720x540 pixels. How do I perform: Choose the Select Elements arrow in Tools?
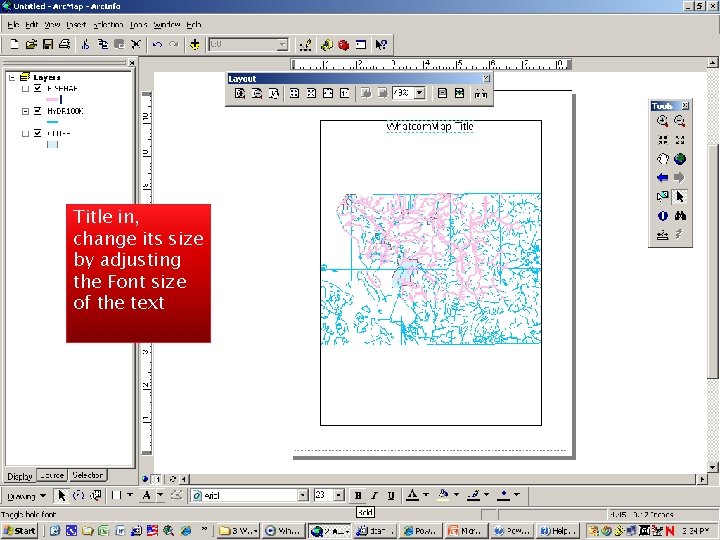pyautogui.click(x=680, y=197)
